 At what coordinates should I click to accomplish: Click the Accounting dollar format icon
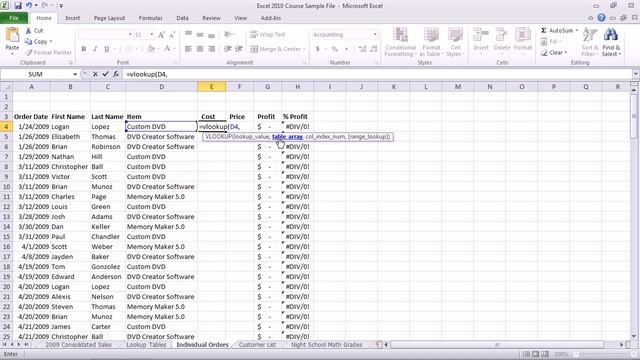point(318,49)
